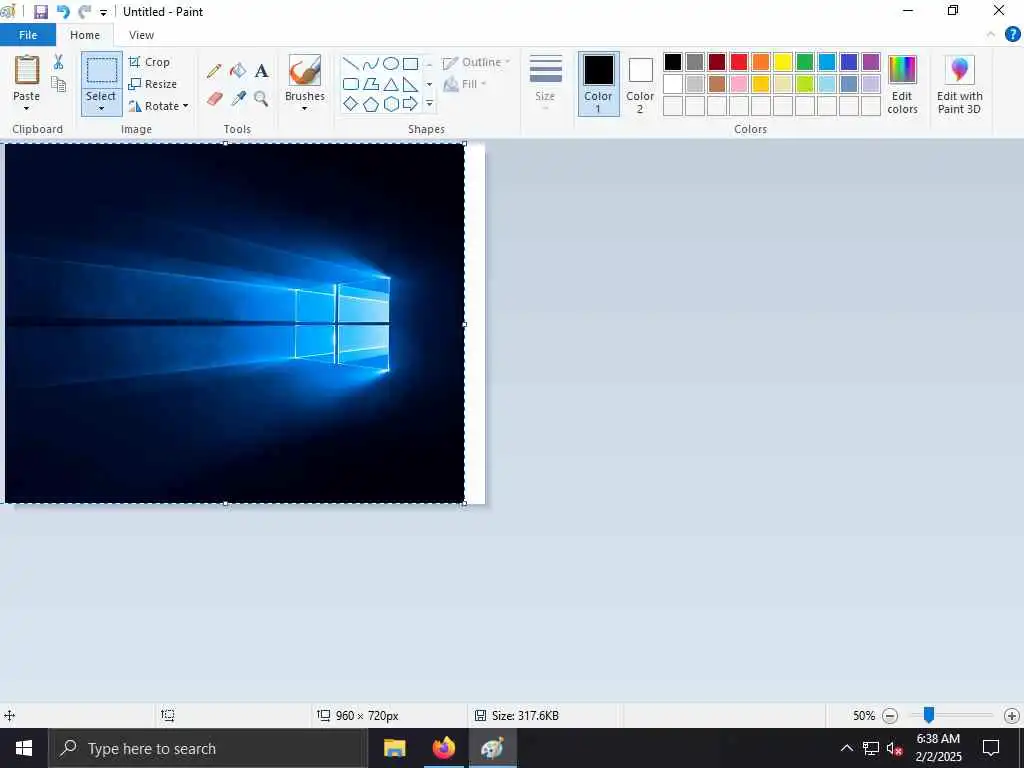1024x768 pixels.
Task: Select the Fill with color bucket tool
Action: pyautogui.click(x=238, y=71)
